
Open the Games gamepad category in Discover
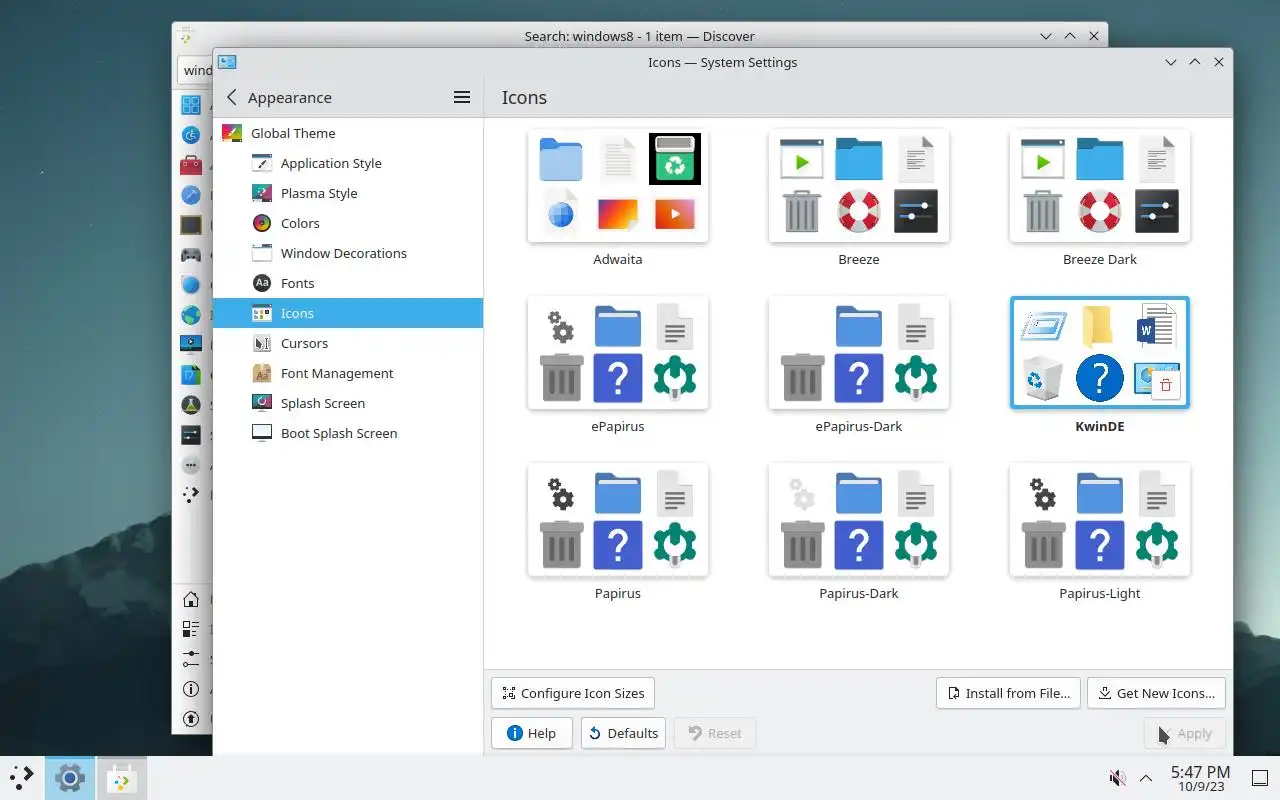(191, 254)
